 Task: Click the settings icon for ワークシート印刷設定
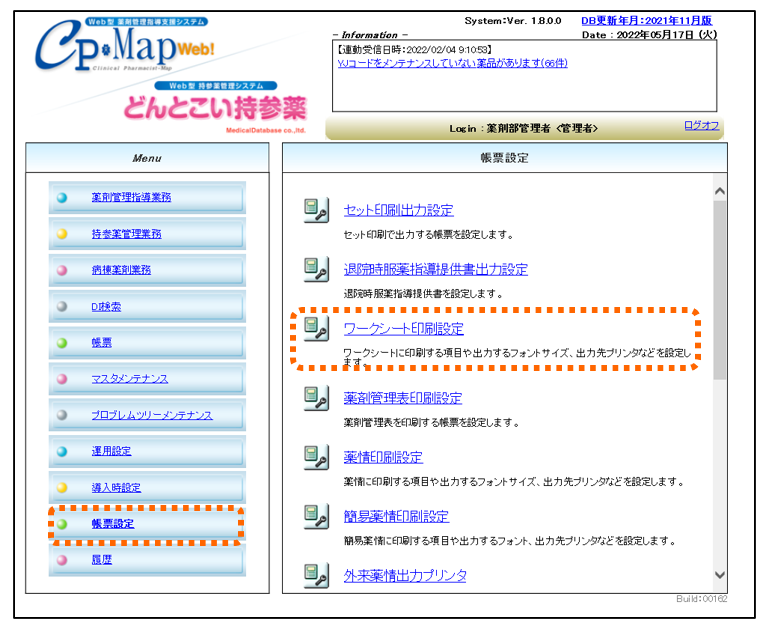pyautogui.click(x=316, y=328)
